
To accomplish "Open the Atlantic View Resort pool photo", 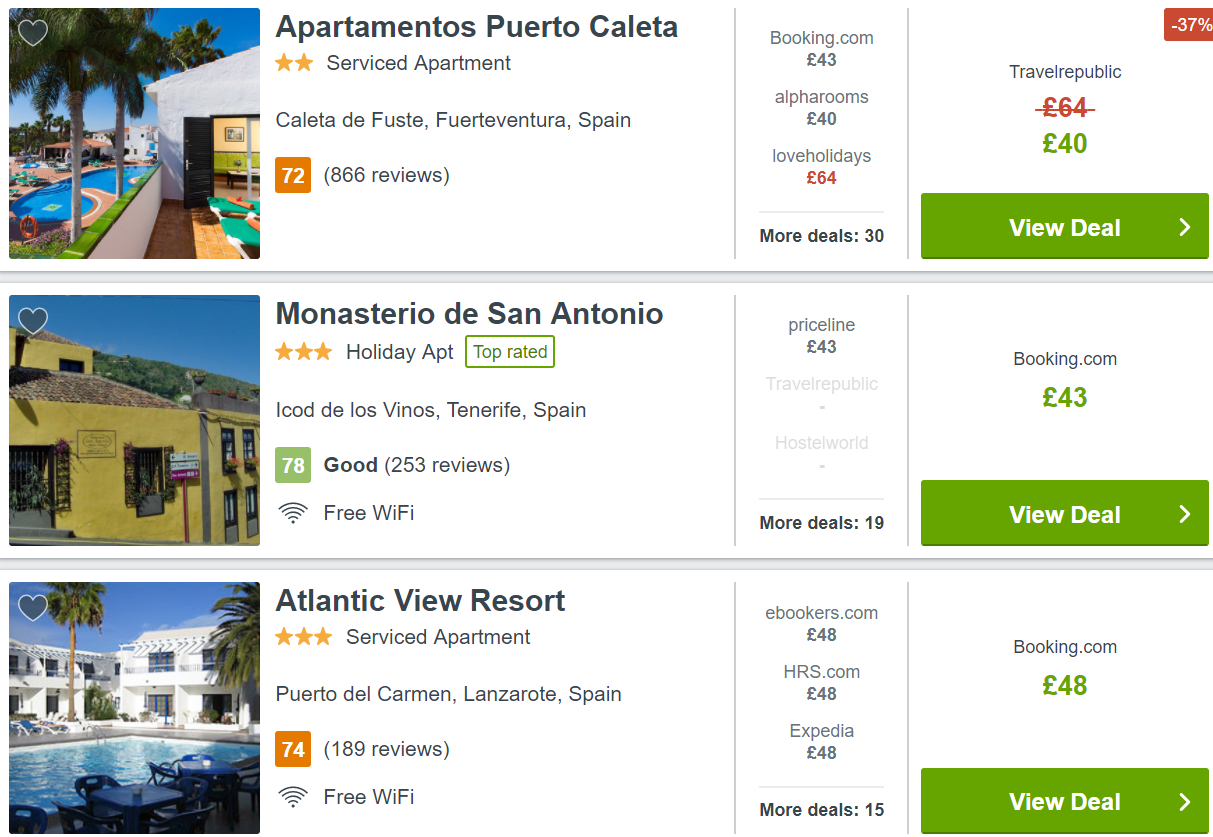I will (x=134, y=708).
